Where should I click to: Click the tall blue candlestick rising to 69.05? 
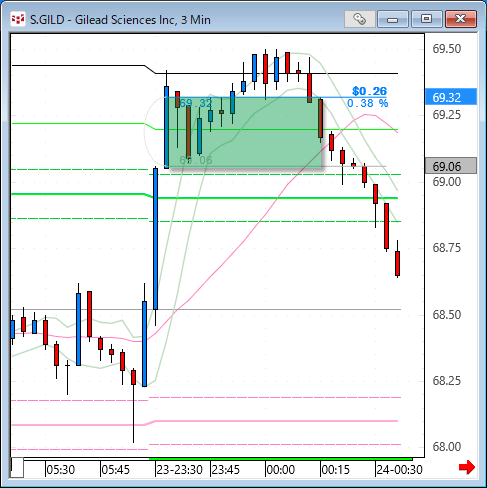(x=155, y=238)
